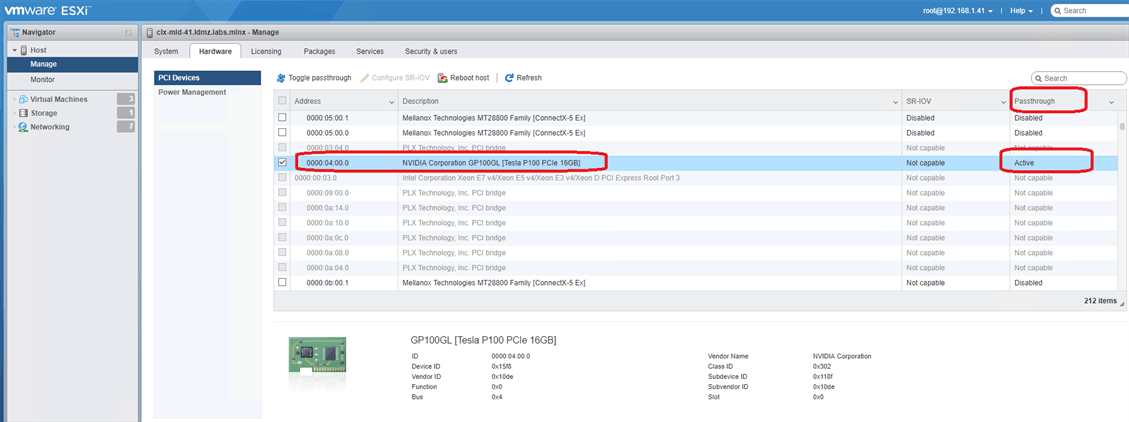Open the Passthrough column dropdown arrow
The image size is (1129, 422).
[x=1111, y=102]
